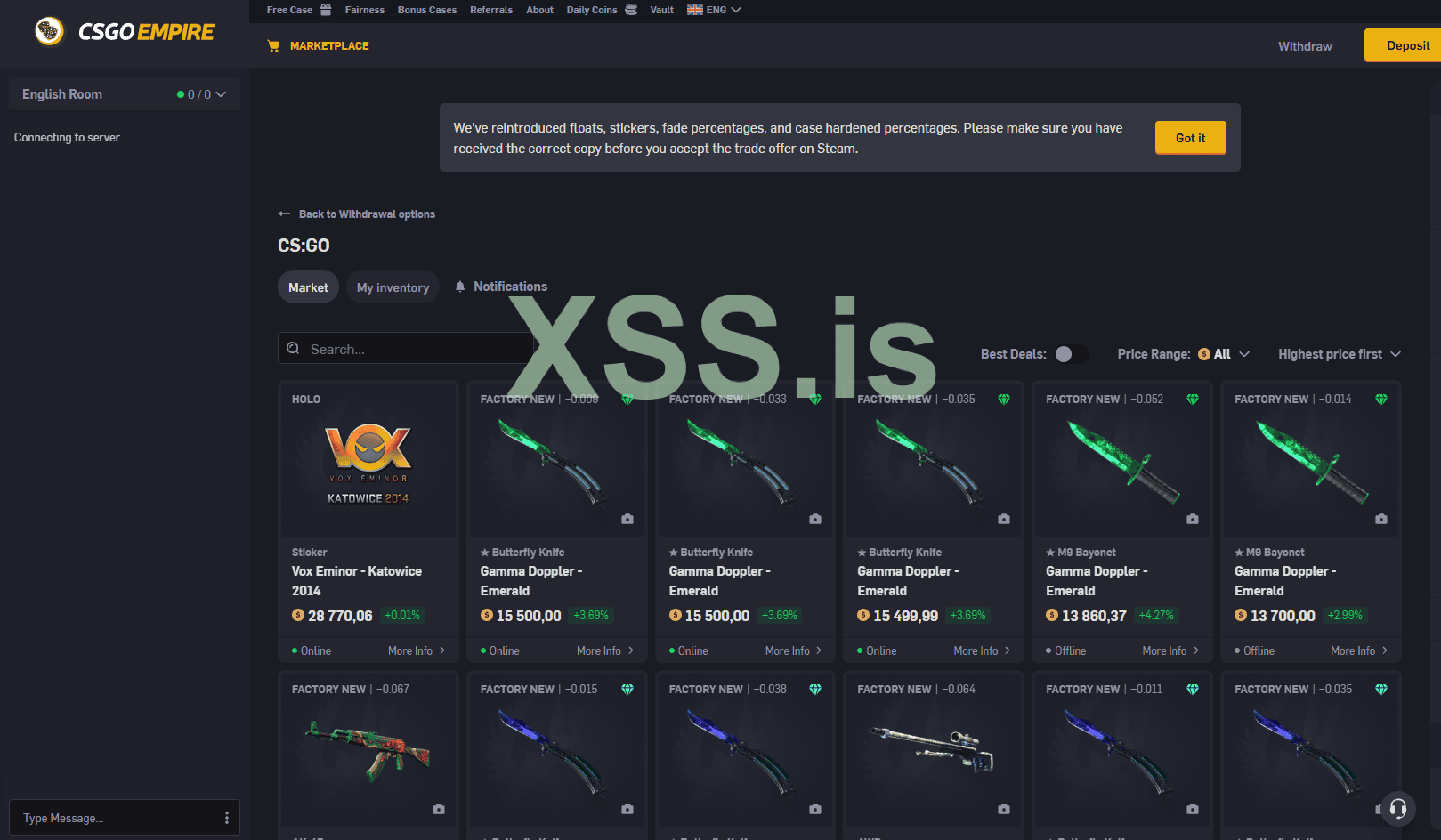Click the +0.01% price badge
This screenshot has width=1441, height=840.
(x=402, y=615)
